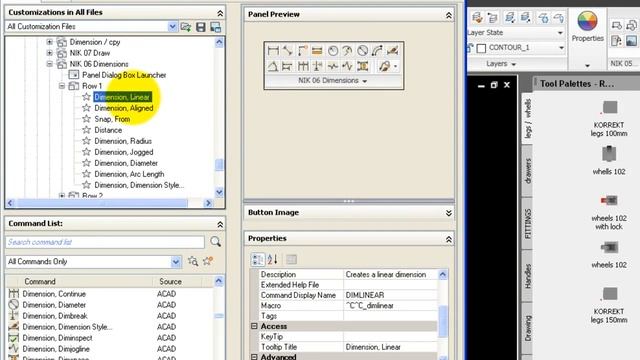Click the create new command star icon

coord(208,261)
